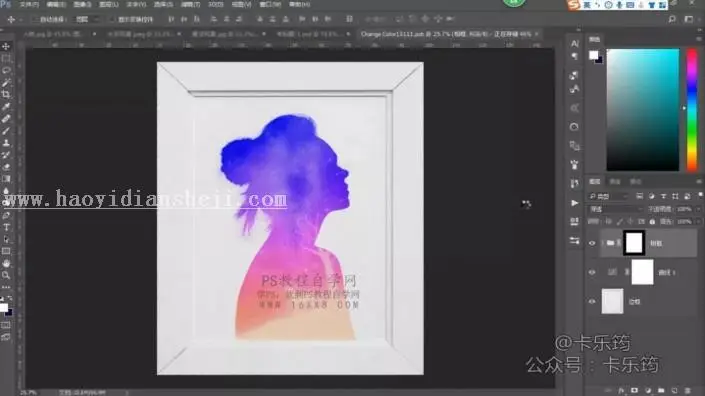
Task: Toggle layer filtering switch on or off
Action: (700, 196)
